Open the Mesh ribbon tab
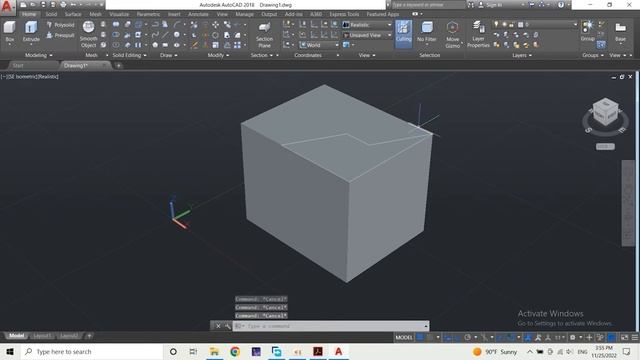The image size is (640, 360). pyautogui.click(x=95, y=14)
